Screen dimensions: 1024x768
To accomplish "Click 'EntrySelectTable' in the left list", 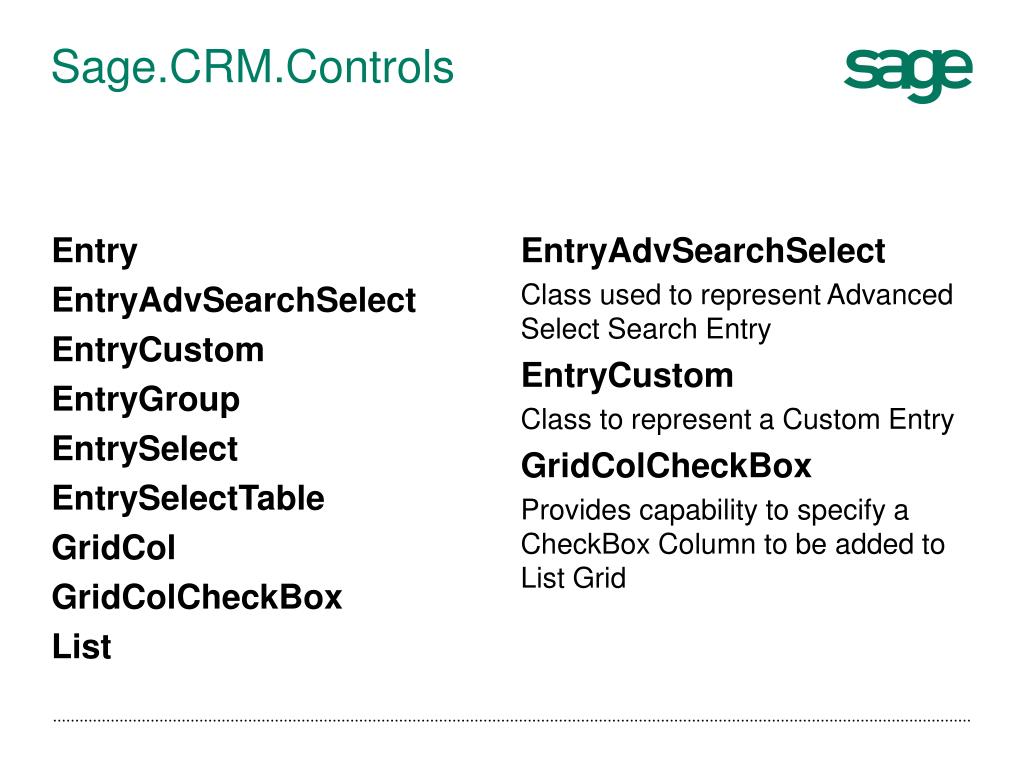I will point(188,499).
